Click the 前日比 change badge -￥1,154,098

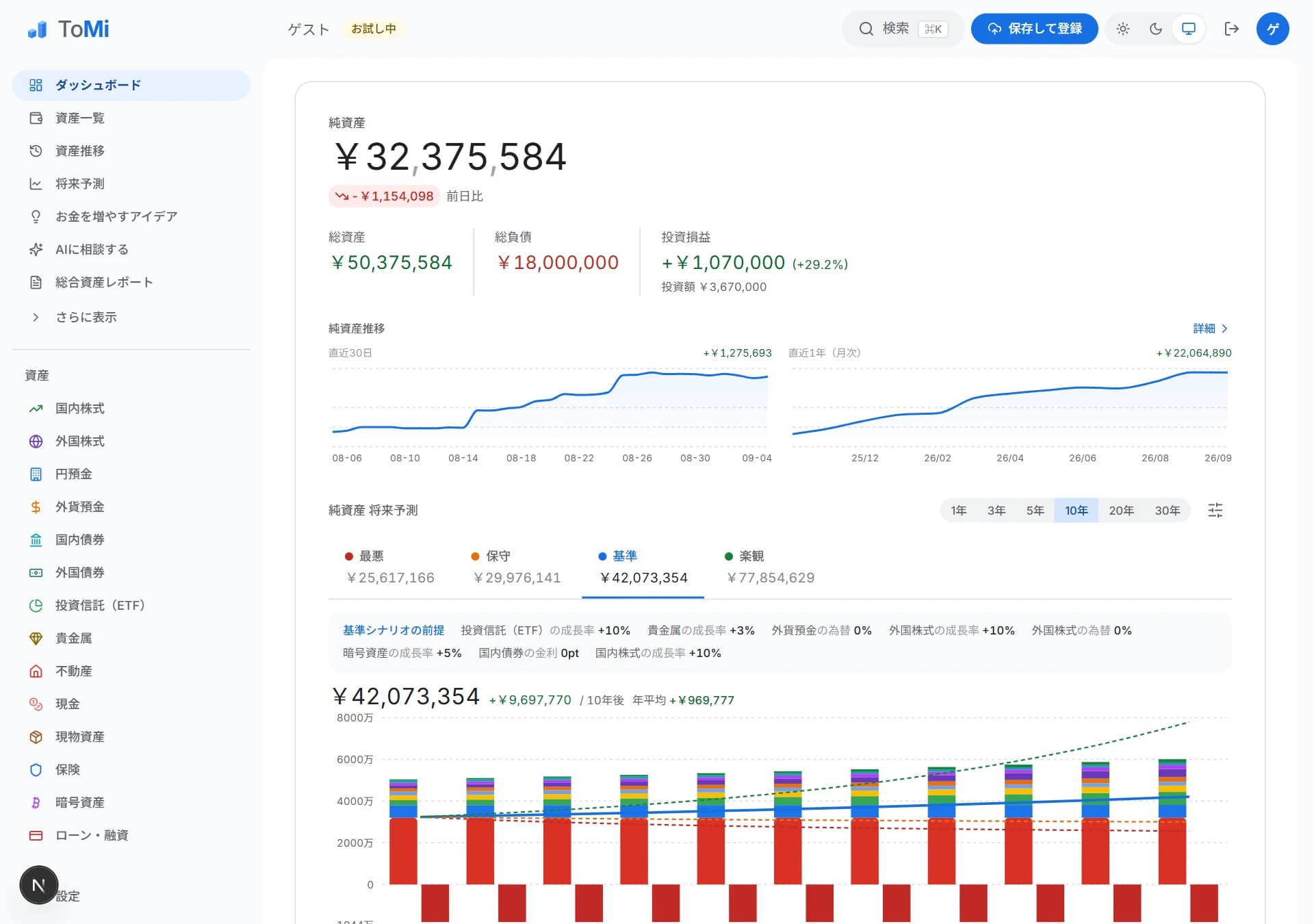pos(385,196)
